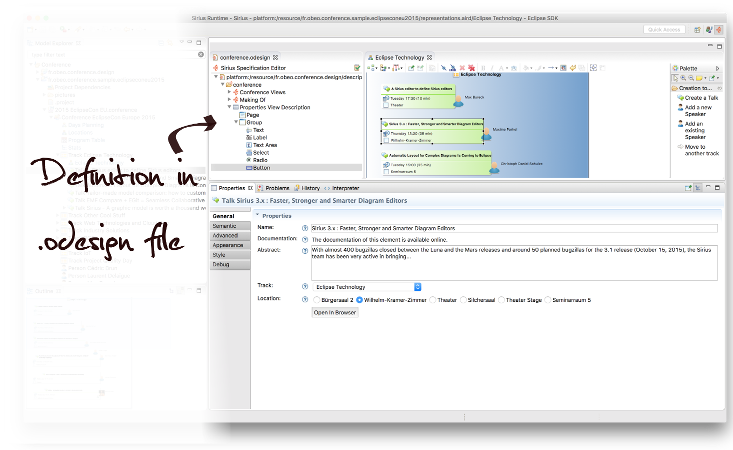Select the Seminarraum 5 location radio

click(x=547, y=300)
